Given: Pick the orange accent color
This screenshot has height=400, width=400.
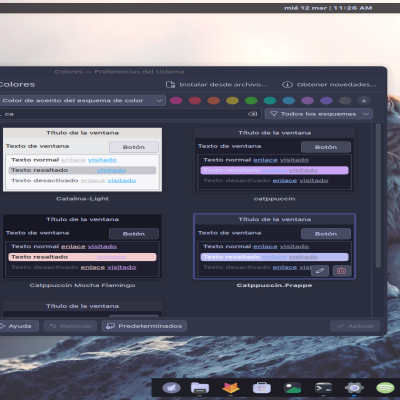Looking at the screenshot, I should (x=214, y=100).
